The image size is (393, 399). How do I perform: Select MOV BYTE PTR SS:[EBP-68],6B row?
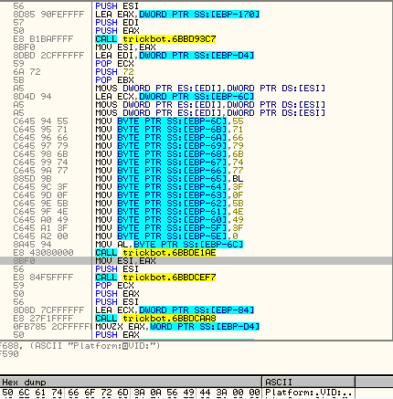point(169,154)
